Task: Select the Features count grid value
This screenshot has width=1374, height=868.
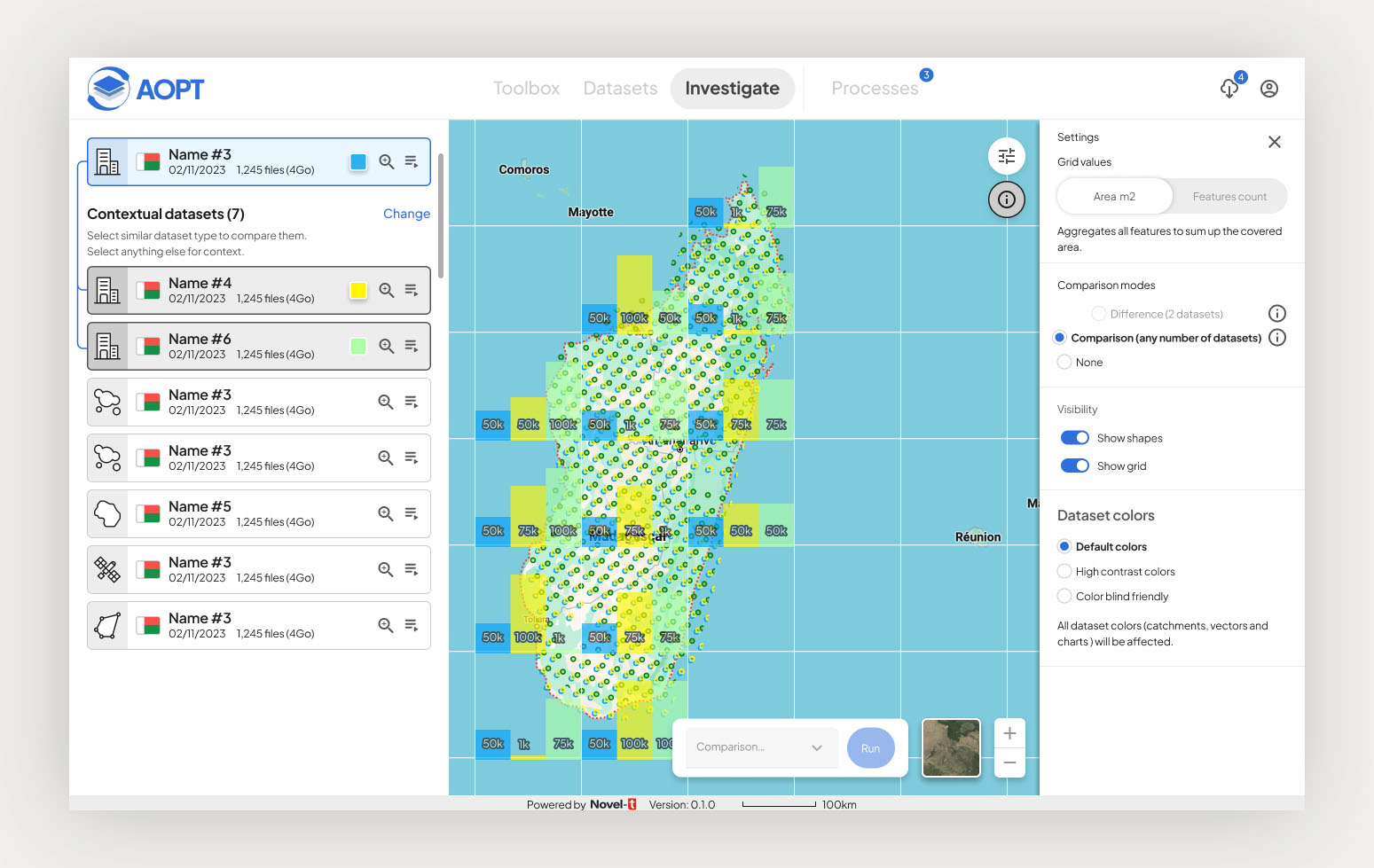Action: pos(1229,197)
